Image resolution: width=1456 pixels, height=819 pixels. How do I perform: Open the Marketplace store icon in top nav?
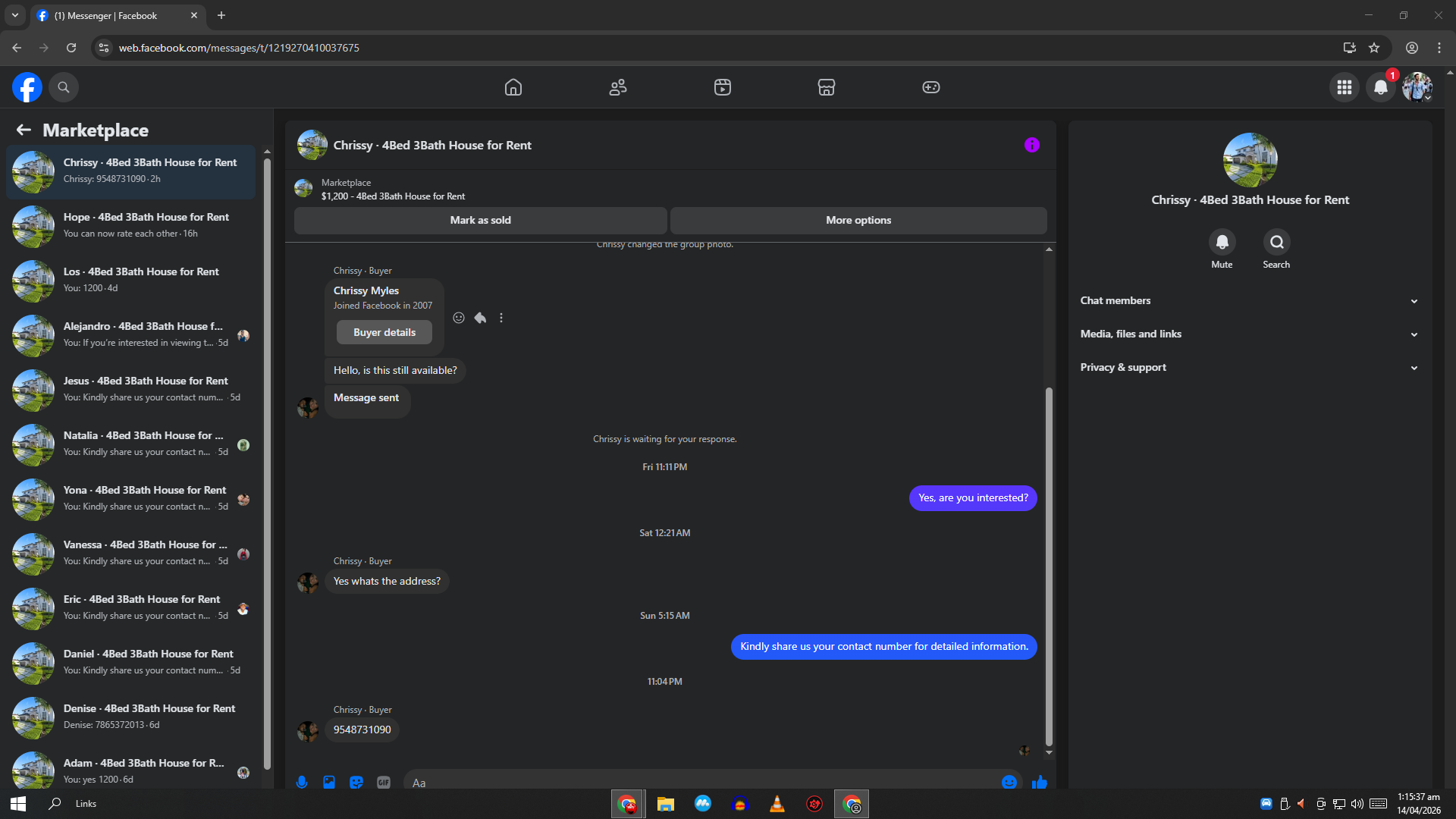(x=826, y=87)
